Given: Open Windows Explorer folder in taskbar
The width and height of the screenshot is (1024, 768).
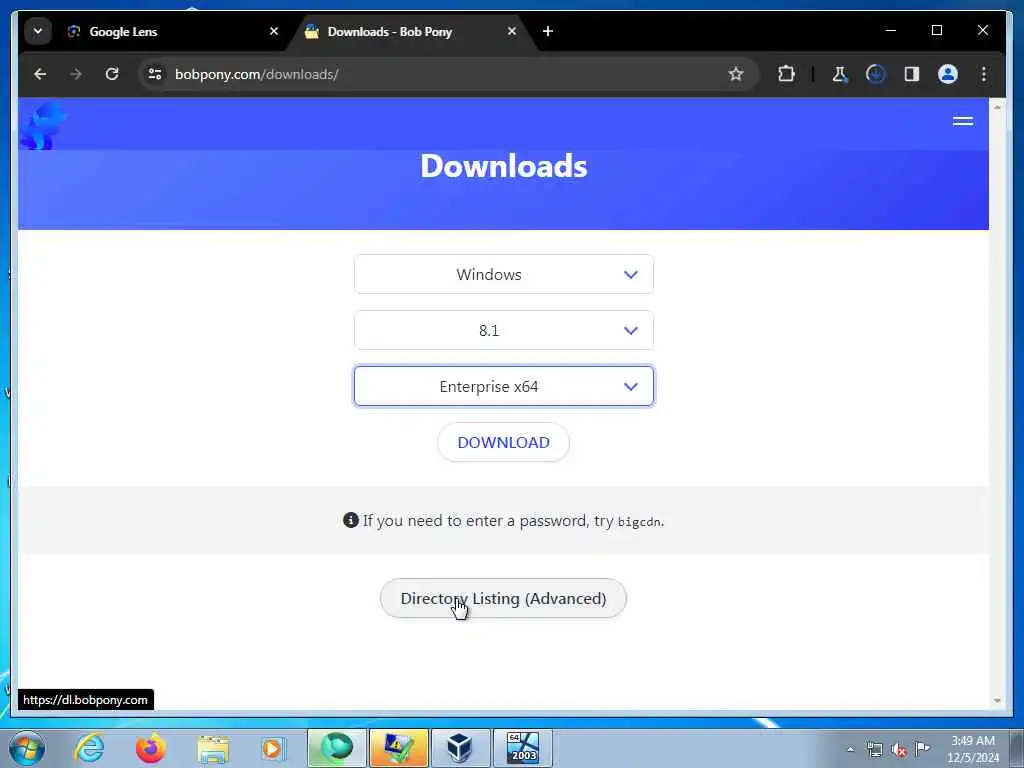Looking at the screenshot, I should [213, 748].
